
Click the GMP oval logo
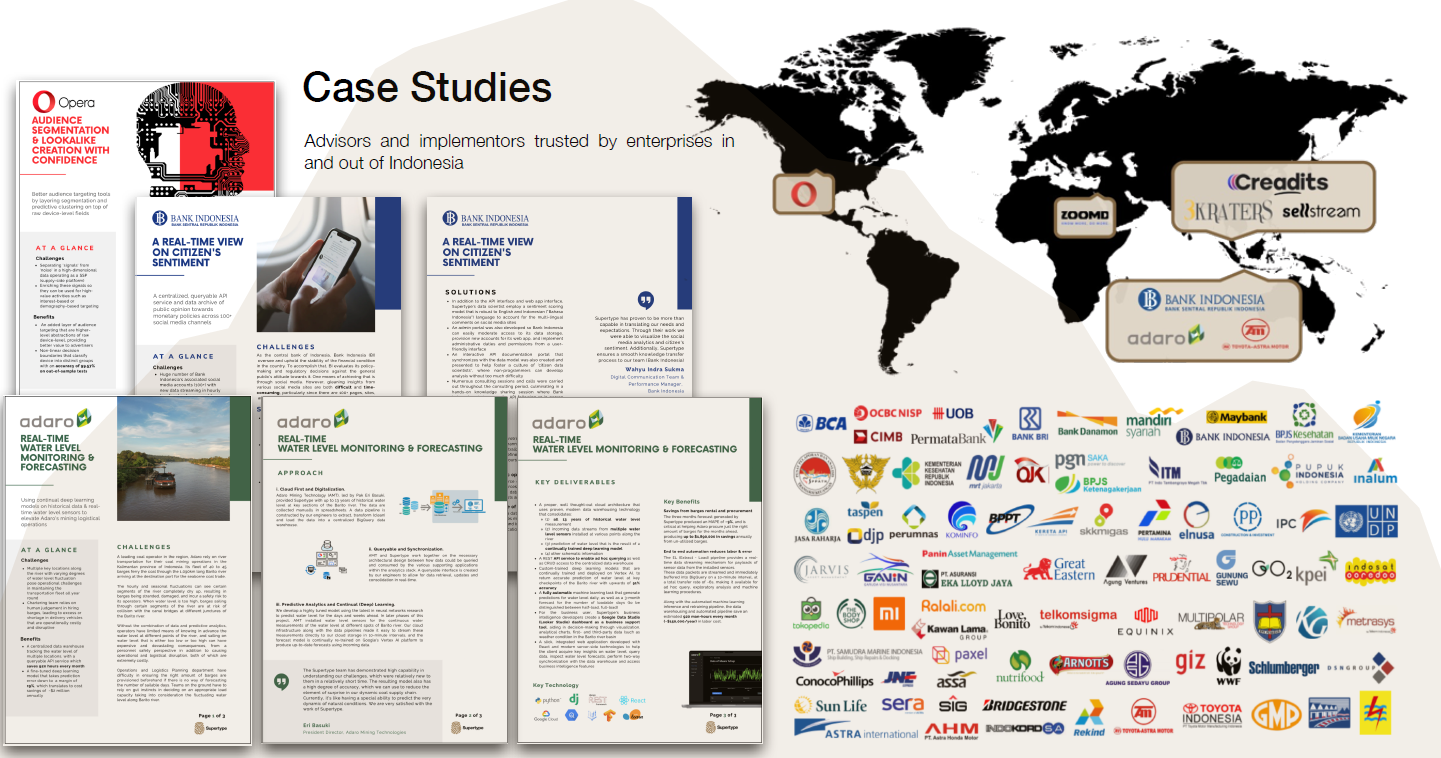(1277, 713)
